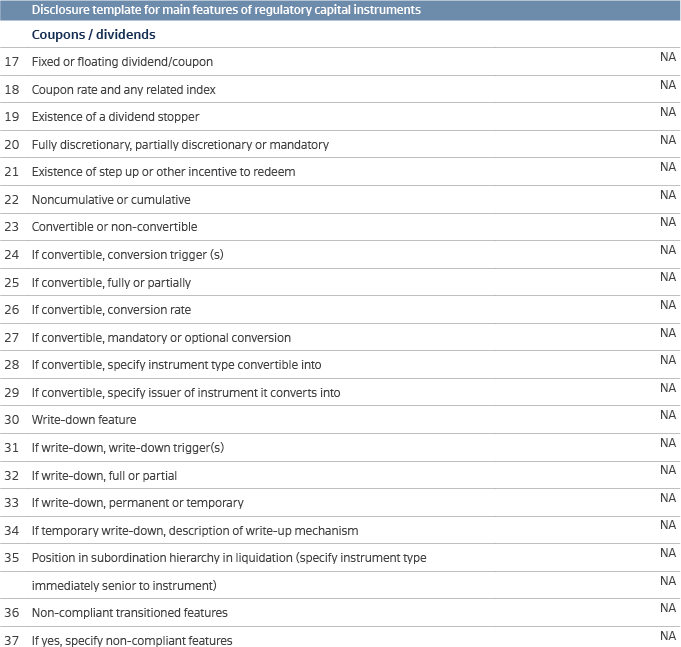The image size is (681, 647).
Task: Select the 'Coupons / dividends' section heading
Action: coord(93,35)
